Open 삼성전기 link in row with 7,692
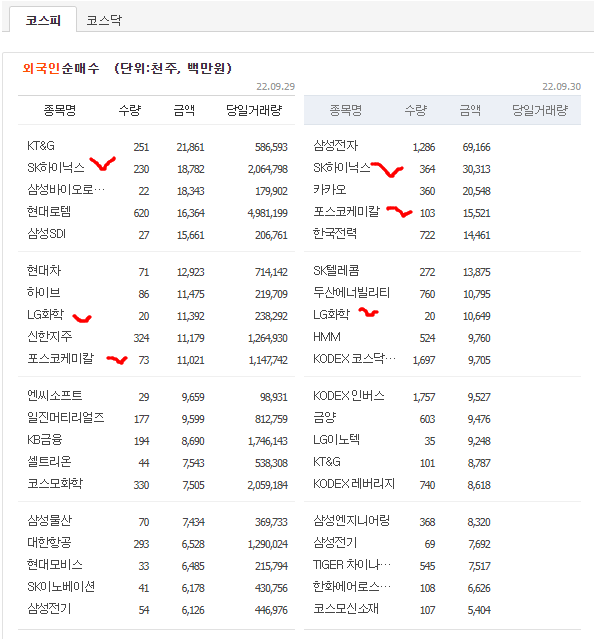594x639 pixels. tap(335, 543)
